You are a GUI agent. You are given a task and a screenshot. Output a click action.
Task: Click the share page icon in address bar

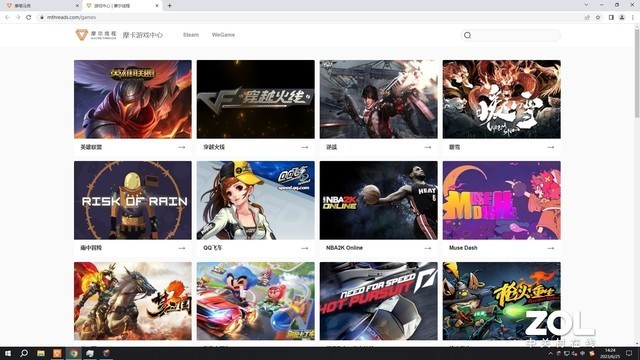pyautogui.click(x=587, y=17)
